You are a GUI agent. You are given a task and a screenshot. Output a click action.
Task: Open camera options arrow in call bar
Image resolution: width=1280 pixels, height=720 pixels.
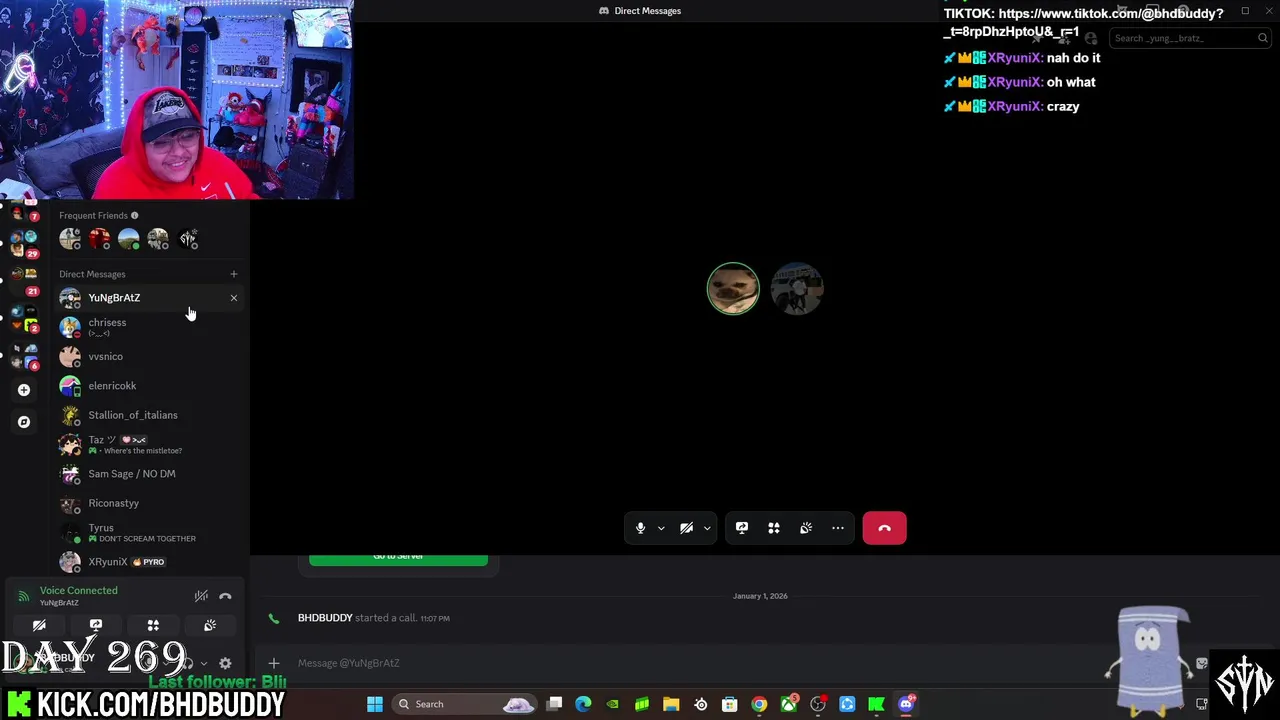point(707,528)
